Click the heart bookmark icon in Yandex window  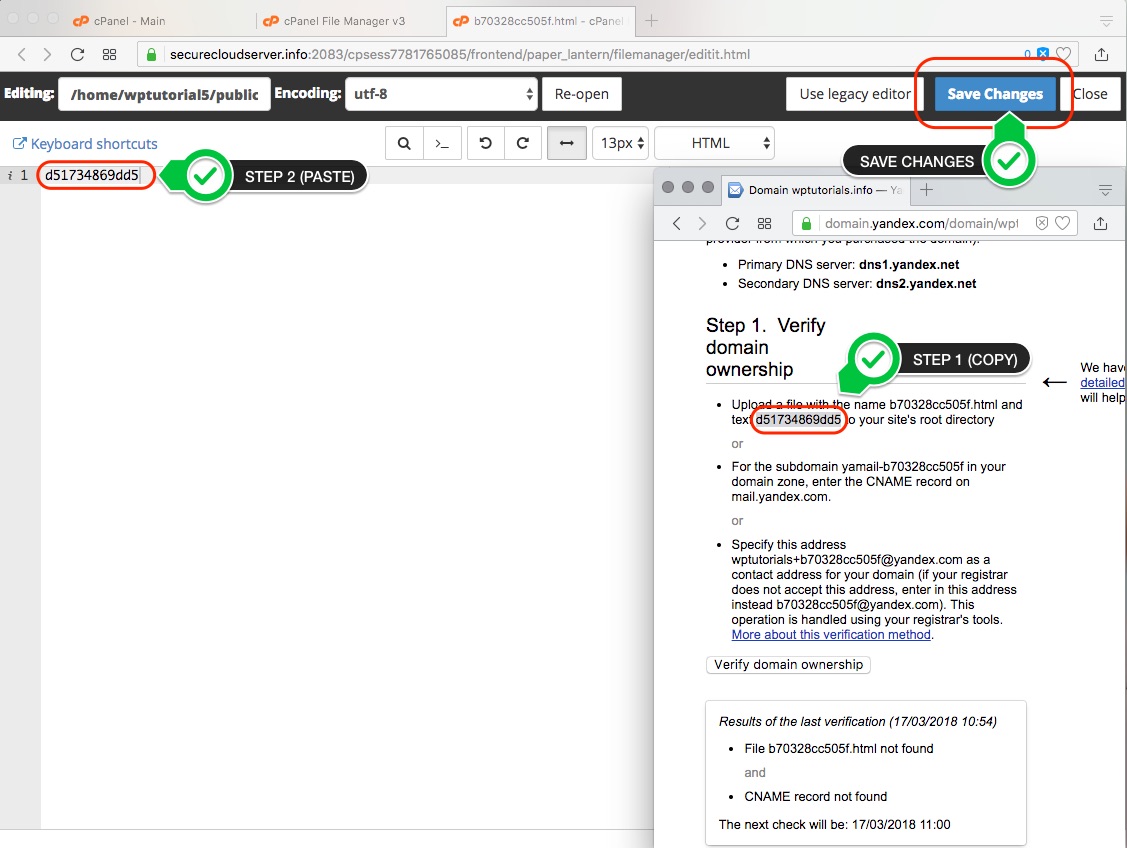(1062, 223)
